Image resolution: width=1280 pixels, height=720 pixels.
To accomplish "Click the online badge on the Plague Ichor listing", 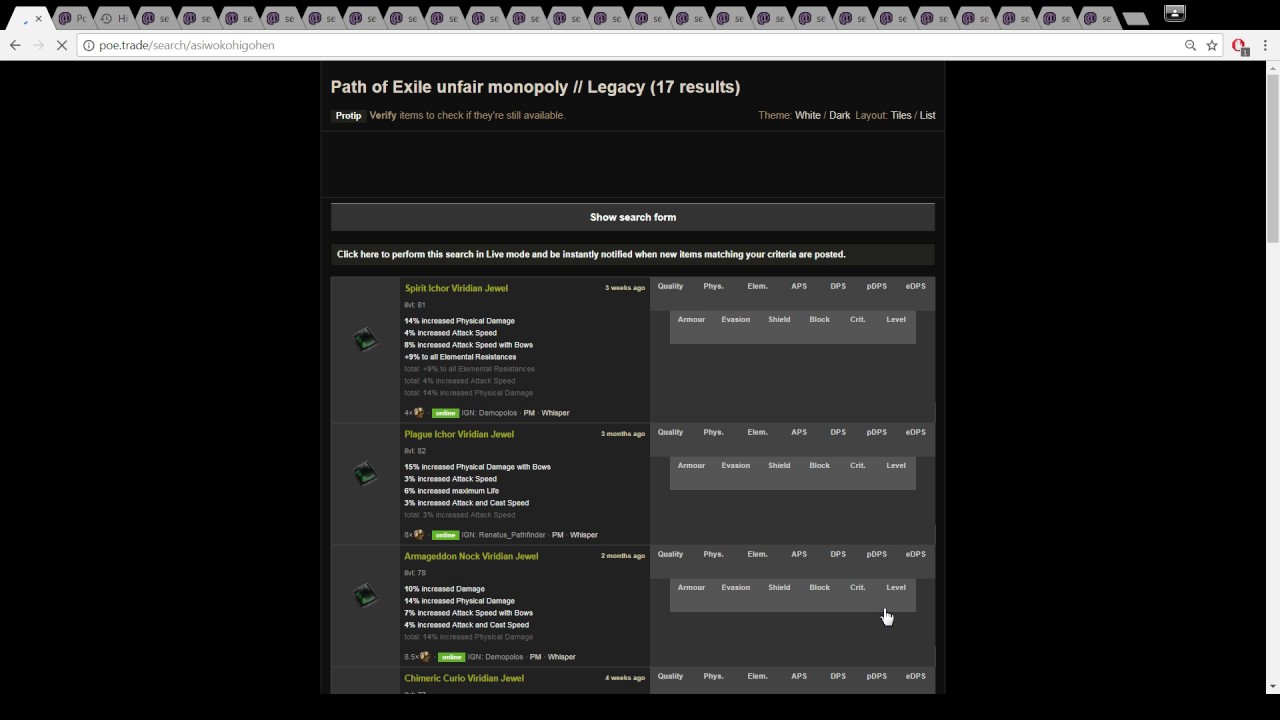I will coord(445,535).
